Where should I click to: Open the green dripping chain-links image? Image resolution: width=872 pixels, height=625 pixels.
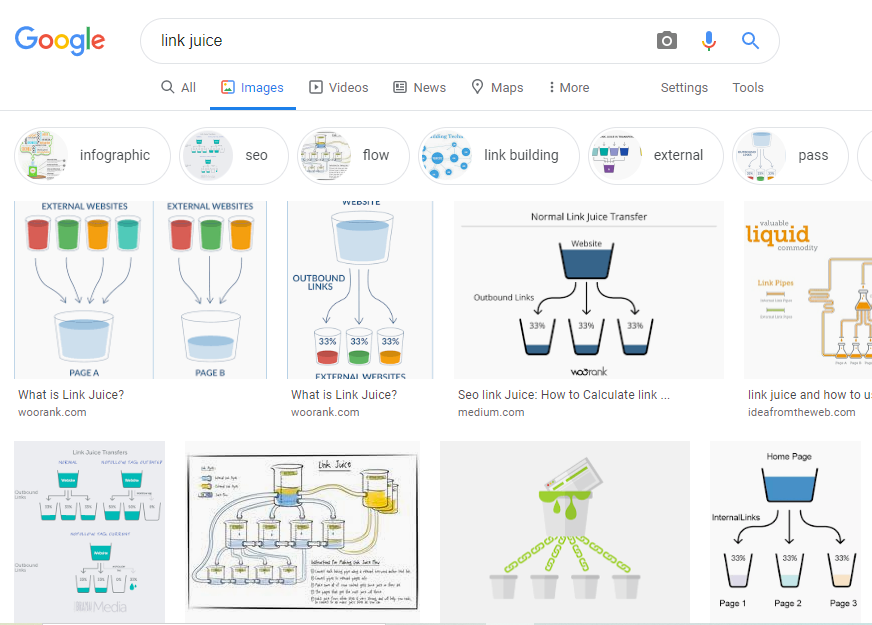[x=565, y=532]
